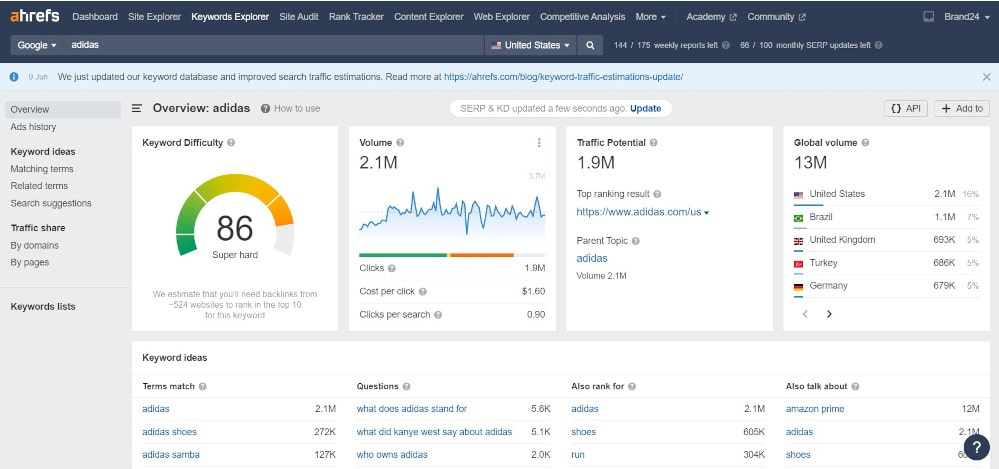Open who owns adidas question
Screen dimensions: 999x469
[392, 454]
